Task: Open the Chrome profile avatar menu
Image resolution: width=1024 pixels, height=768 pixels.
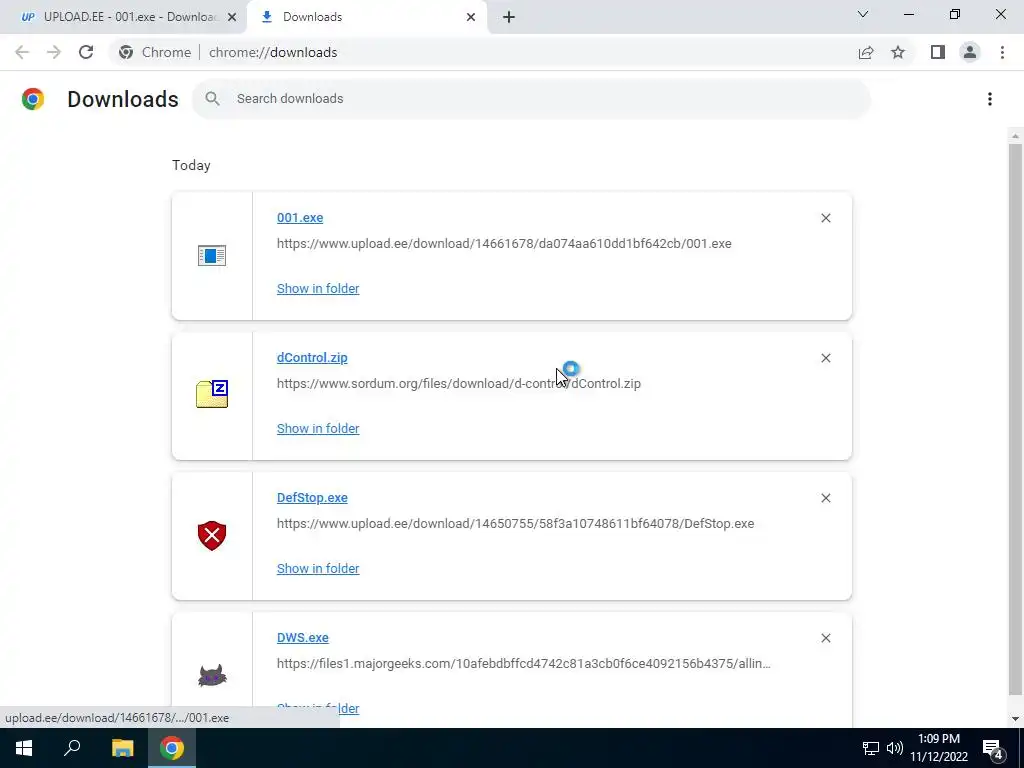Action: pyautogui.click(x=970, y=52)
